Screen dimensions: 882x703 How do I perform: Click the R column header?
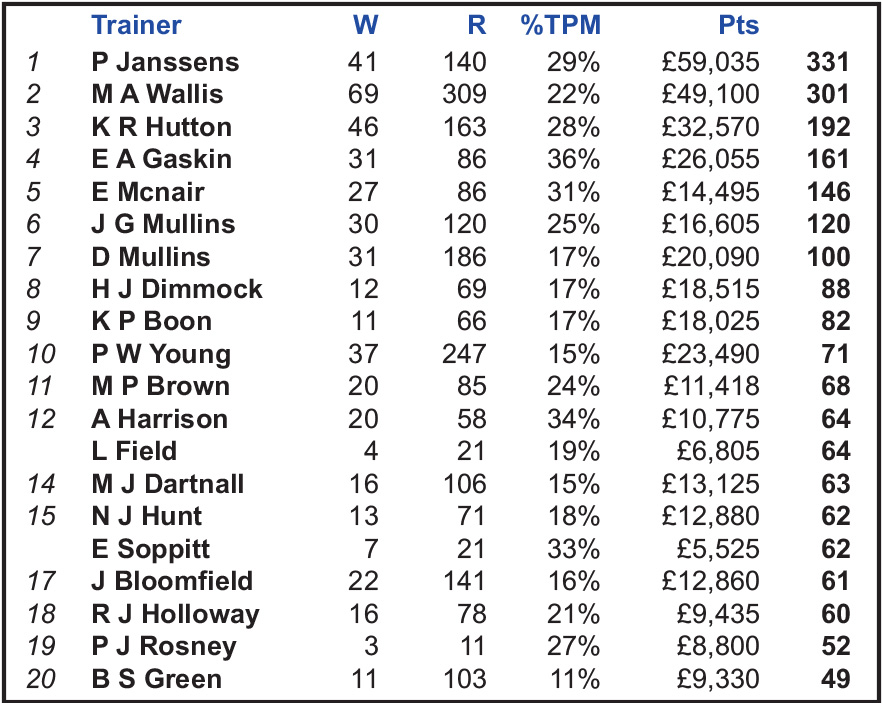(476, 25)
